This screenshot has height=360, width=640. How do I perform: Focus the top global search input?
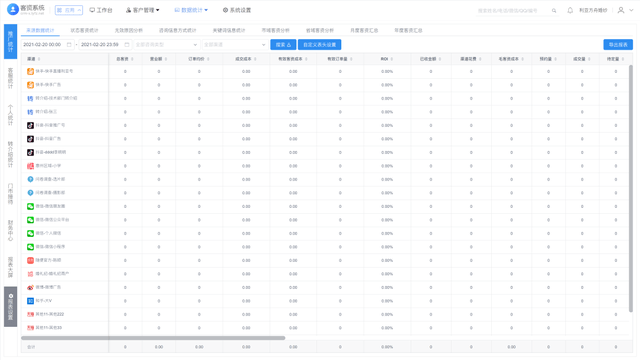tap(512, 11)
